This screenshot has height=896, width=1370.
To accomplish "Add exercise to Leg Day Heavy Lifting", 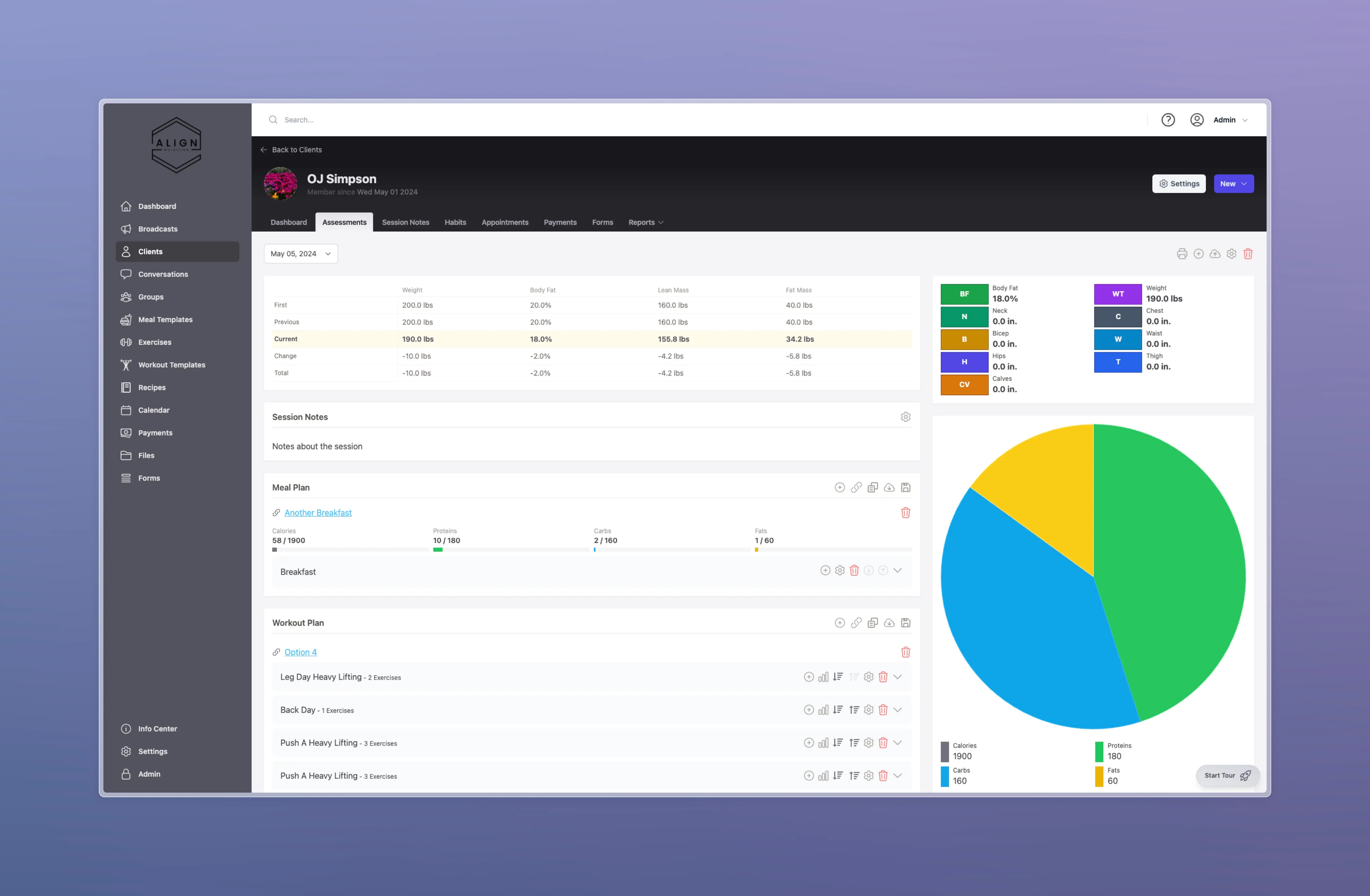I will [x=809, y=677].
